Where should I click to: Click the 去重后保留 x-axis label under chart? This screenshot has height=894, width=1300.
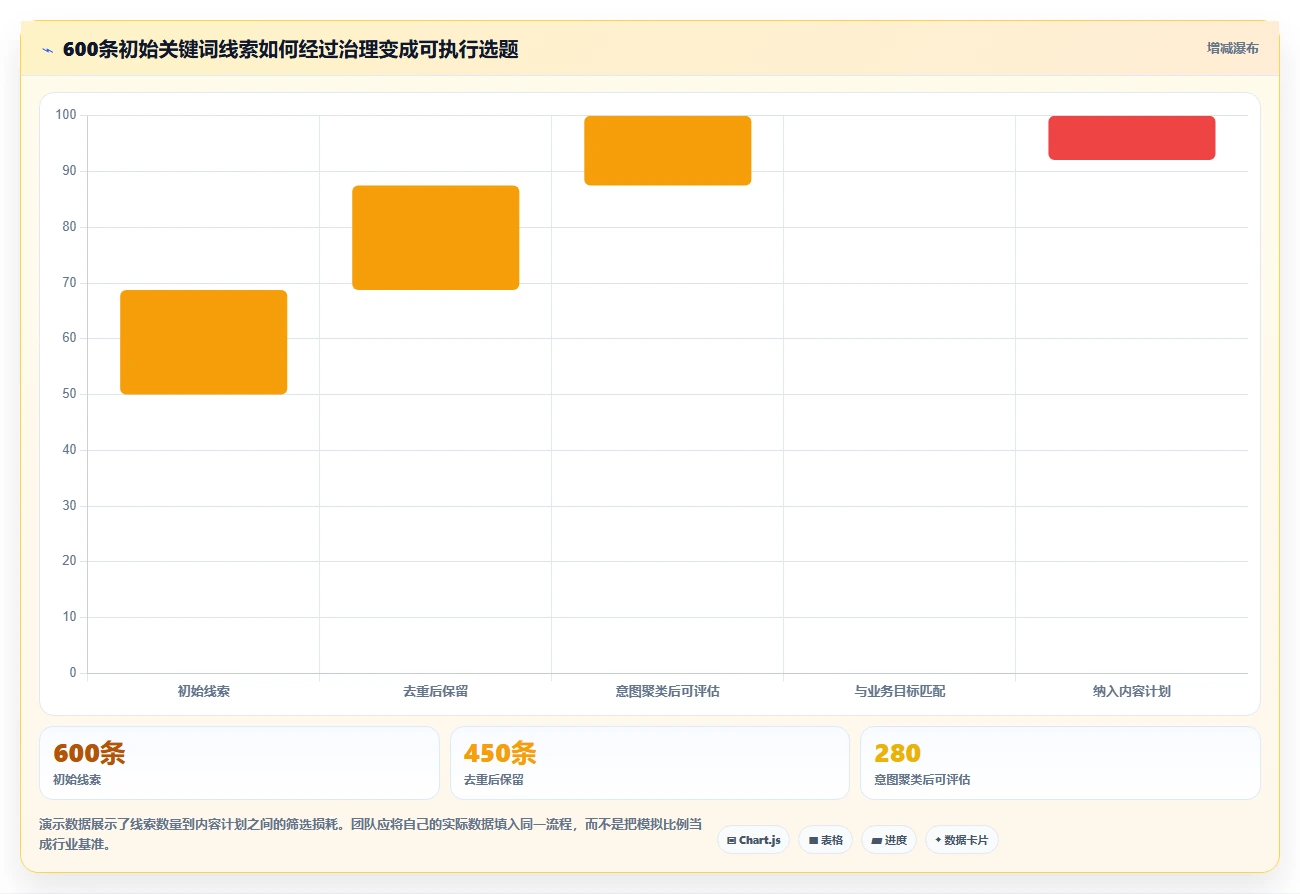coord(436,691)
